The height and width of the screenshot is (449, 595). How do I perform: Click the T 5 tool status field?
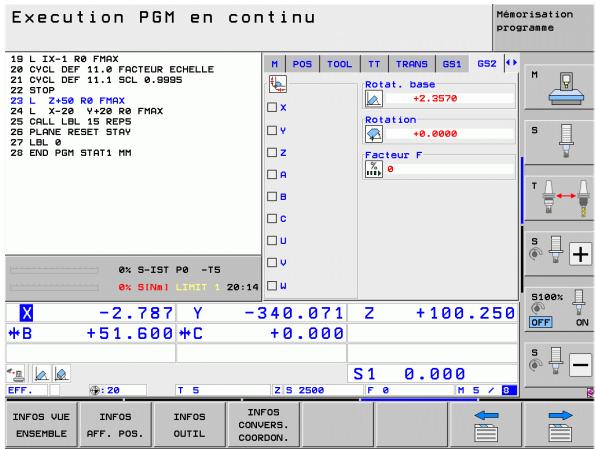(x=222, y=391)
